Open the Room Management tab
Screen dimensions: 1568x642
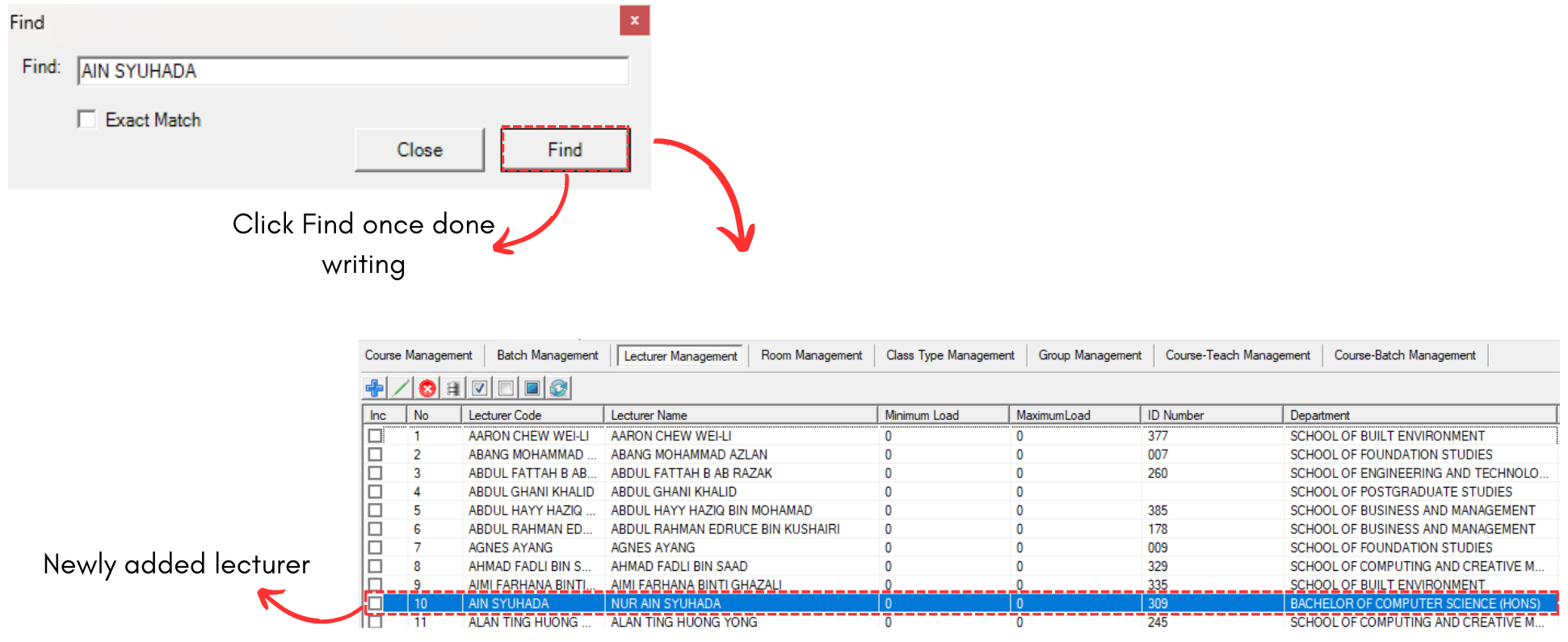[811, 355]
